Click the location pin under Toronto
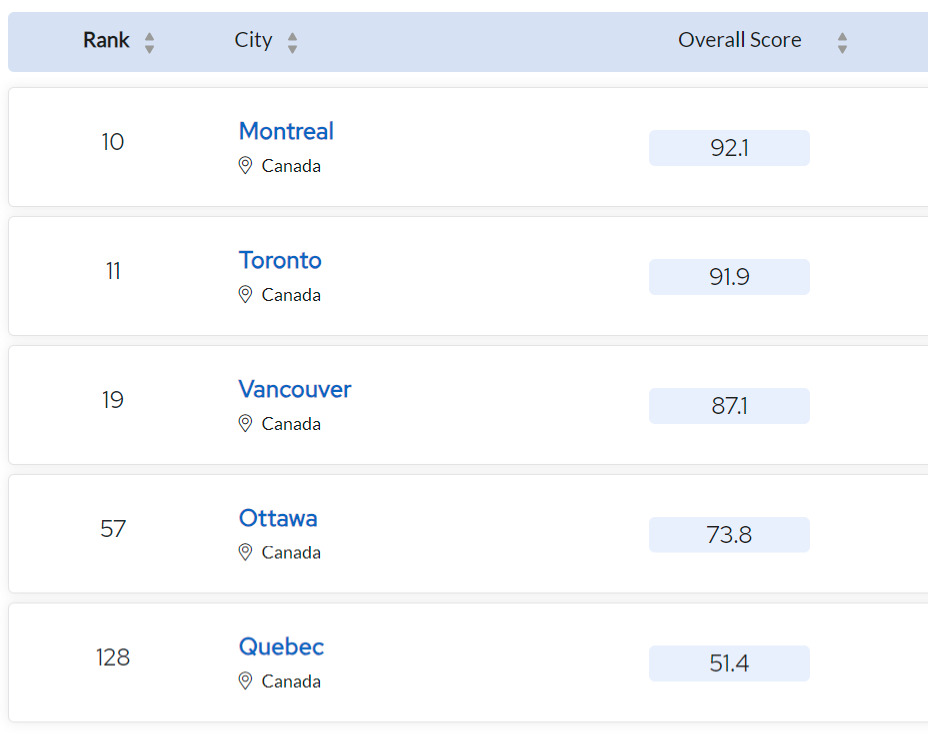This screenshot has height=753, width=928. pos(245,295)
